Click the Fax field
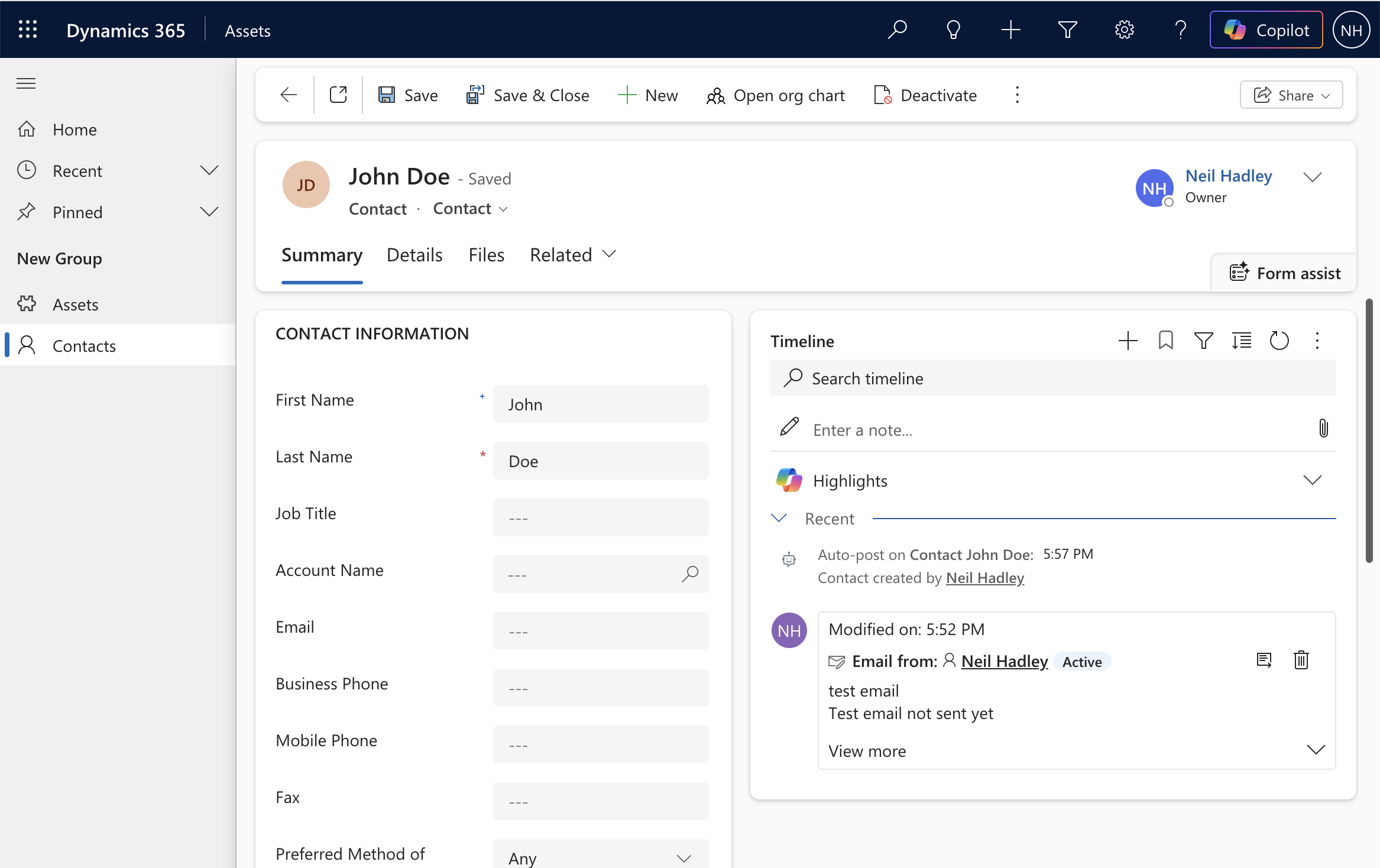1380x868 pixels. click(601, 801)
